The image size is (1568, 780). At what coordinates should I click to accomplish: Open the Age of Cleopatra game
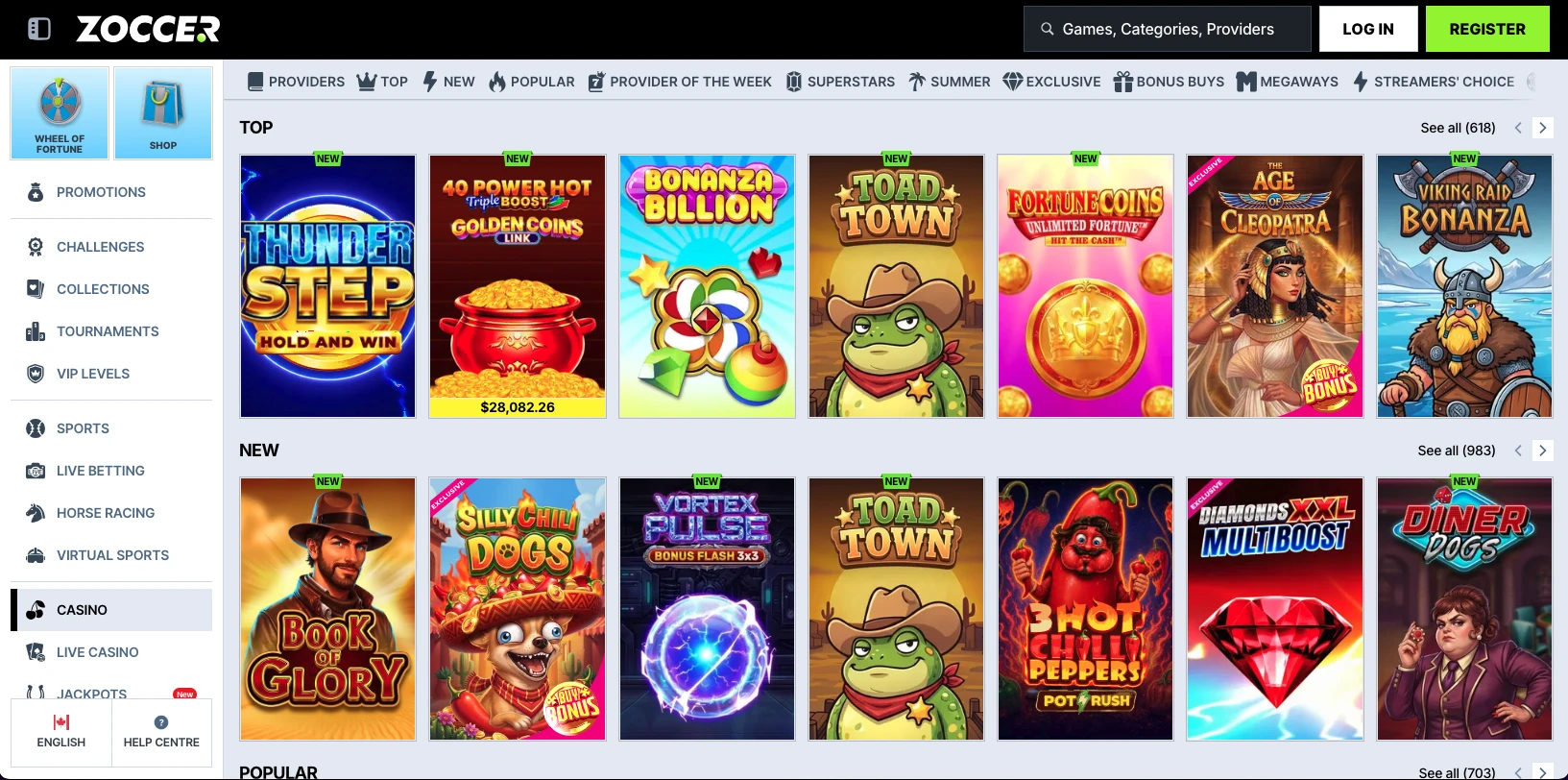click(x=1275, y=286)
